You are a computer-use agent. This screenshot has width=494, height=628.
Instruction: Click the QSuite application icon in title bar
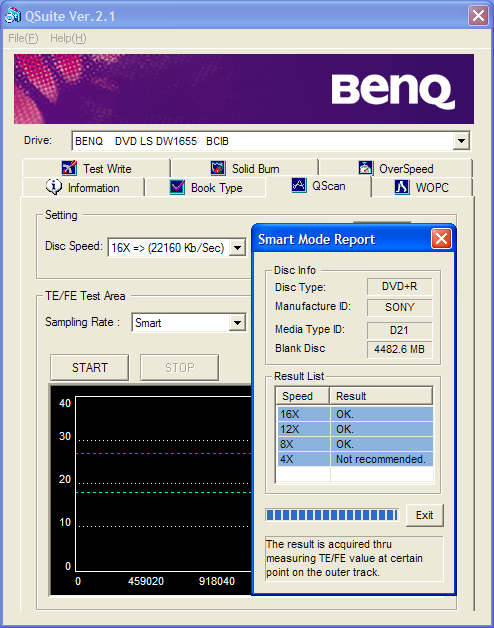coord(12,15)
